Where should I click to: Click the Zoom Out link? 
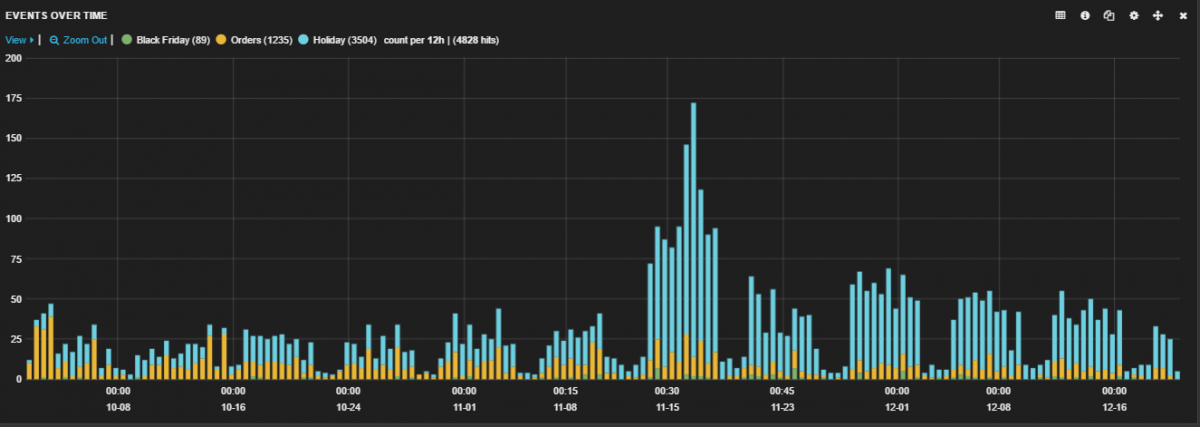[84, 40]
